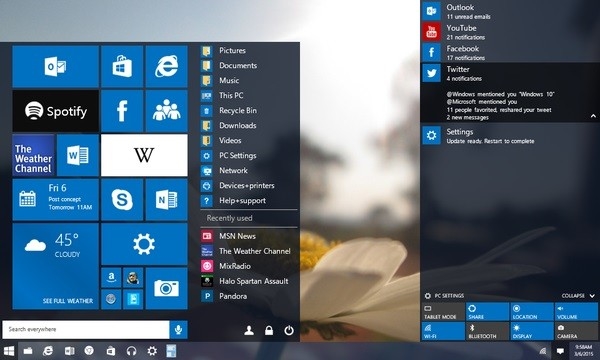Viewport: 600px width, 360px height.
Task: Open the OneNote tile
Action: point(166,200)
